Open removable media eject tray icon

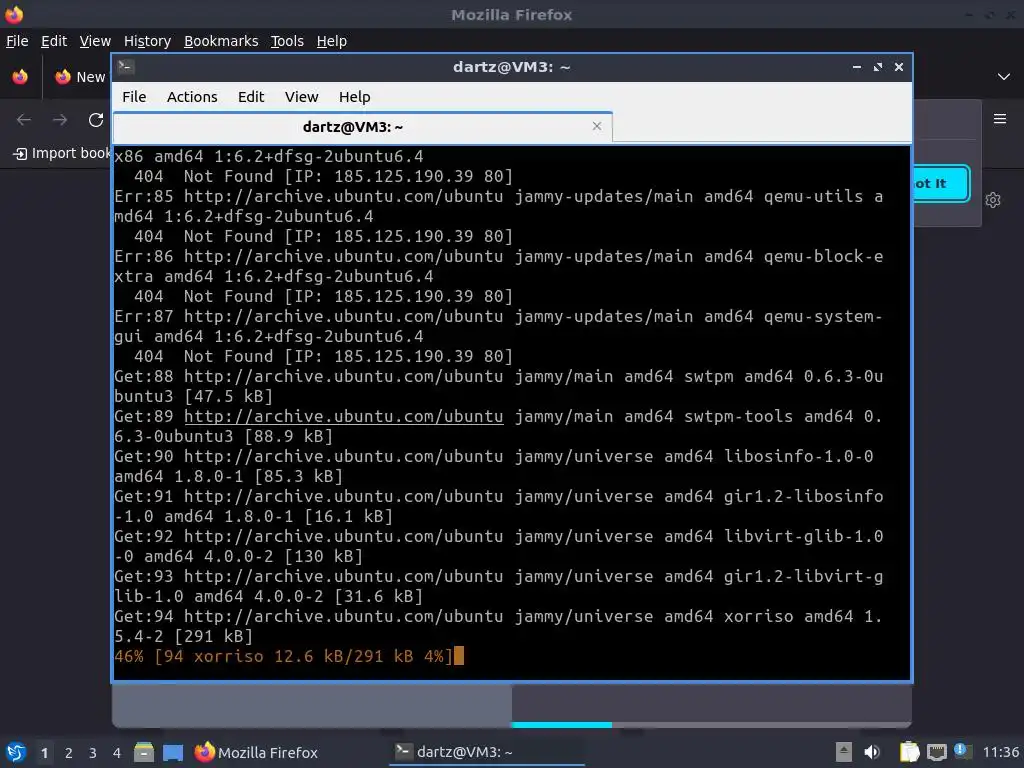coord(844,752)
